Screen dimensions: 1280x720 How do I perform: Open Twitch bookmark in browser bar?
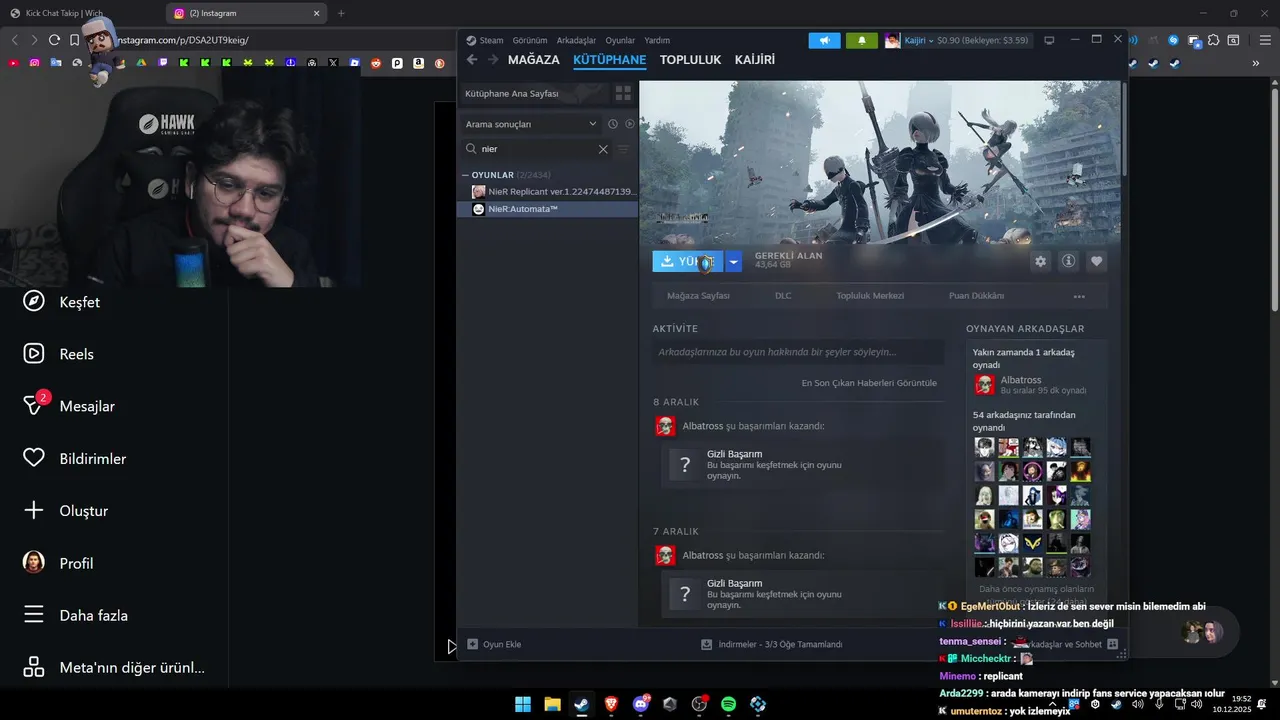click(162, 63)
